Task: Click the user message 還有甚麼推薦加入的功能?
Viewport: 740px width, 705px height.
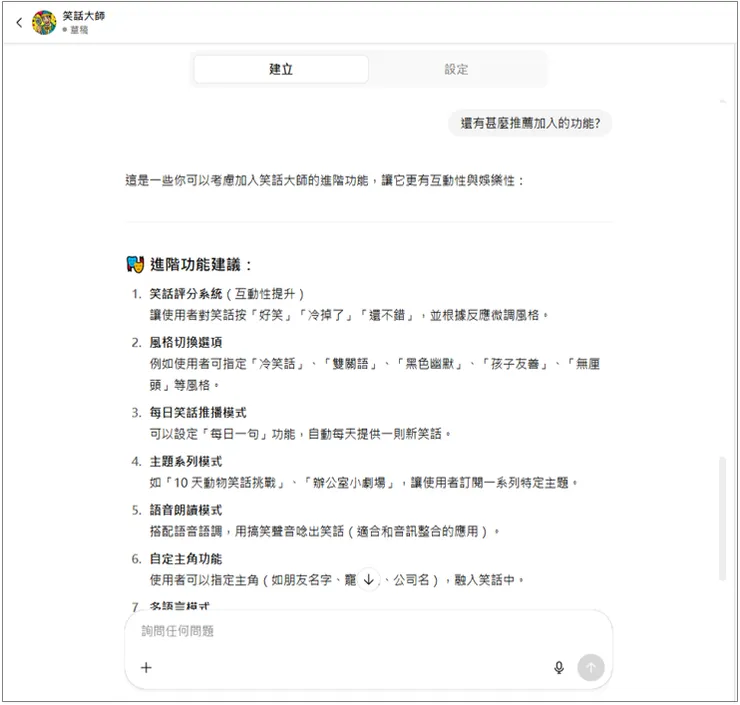Action: click(530, 124)
